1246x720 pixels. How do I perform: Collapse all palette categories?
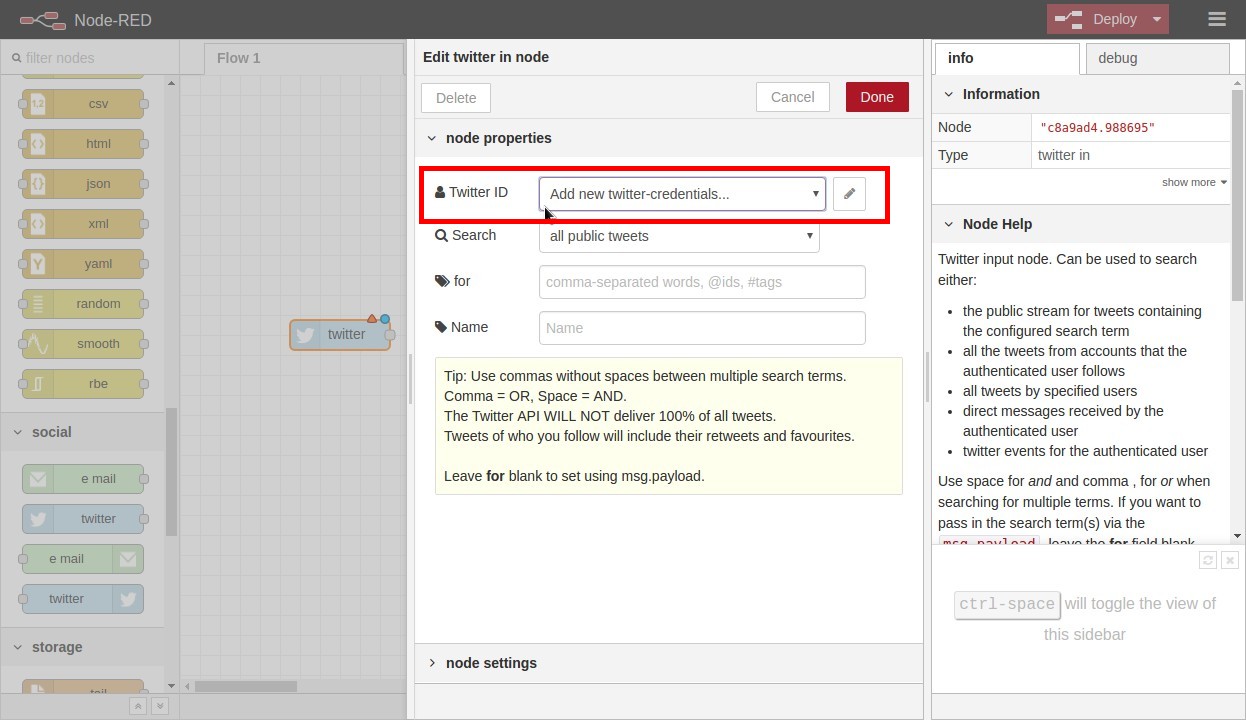coord(137,706)
